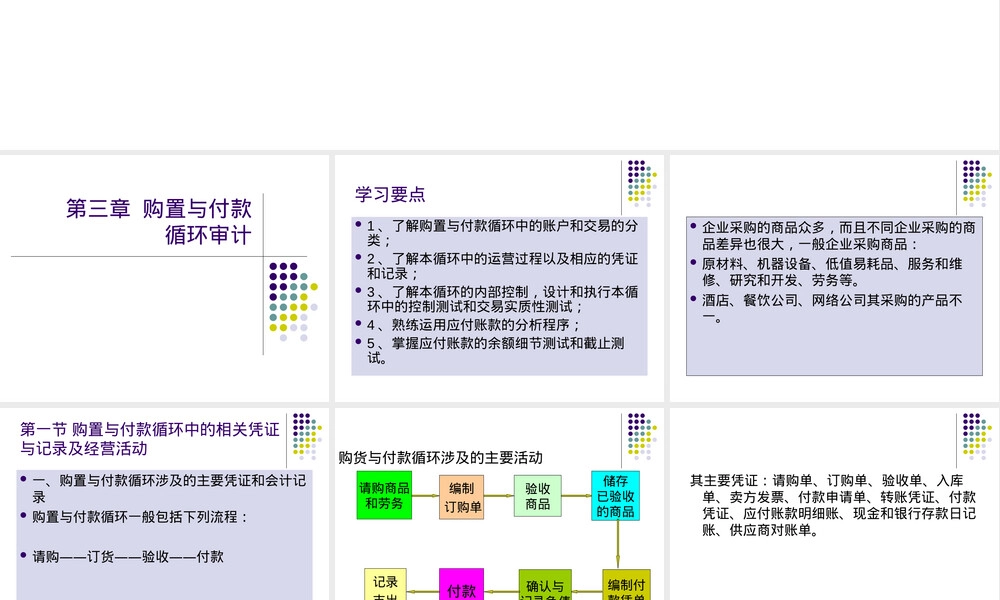
Task: Open the slide titled 购货与付款循环涉及的主要活动
Action: [499, 504]
